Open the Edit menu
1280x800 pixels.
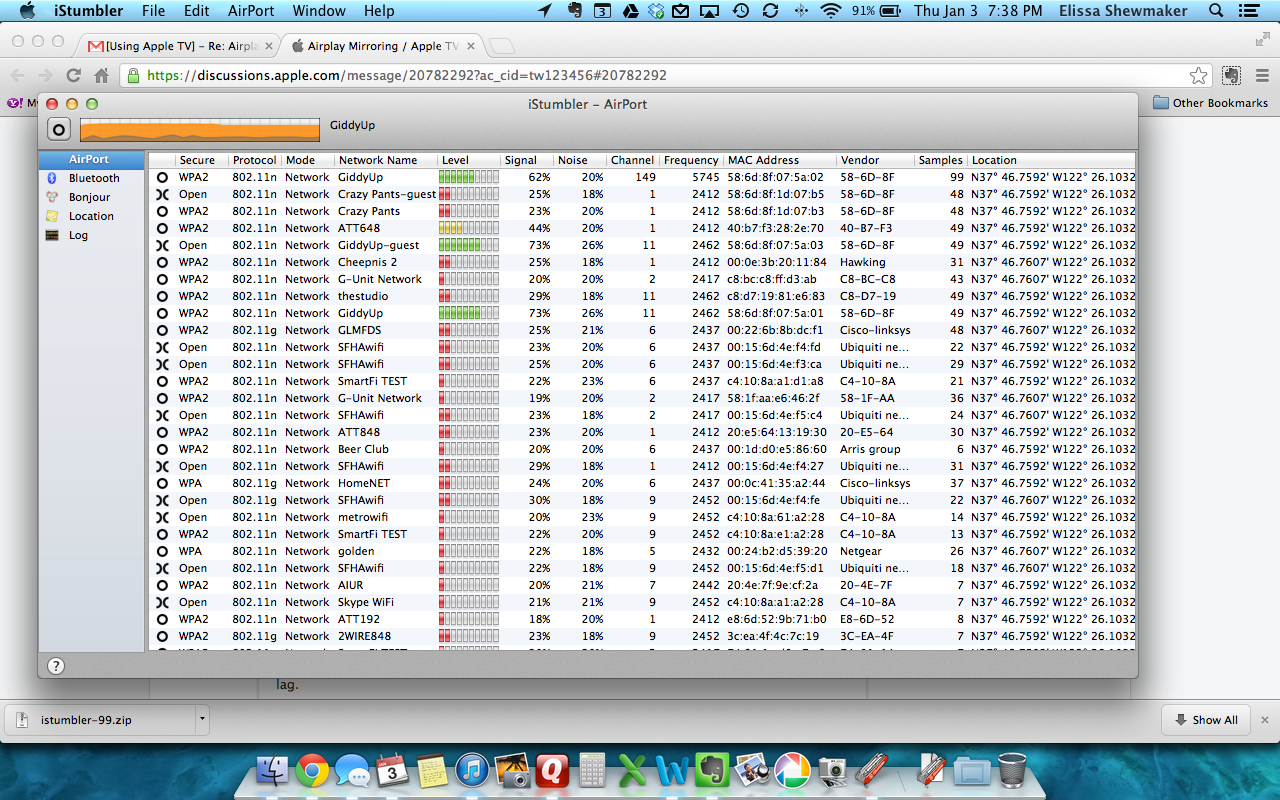[x=196, y=11]
